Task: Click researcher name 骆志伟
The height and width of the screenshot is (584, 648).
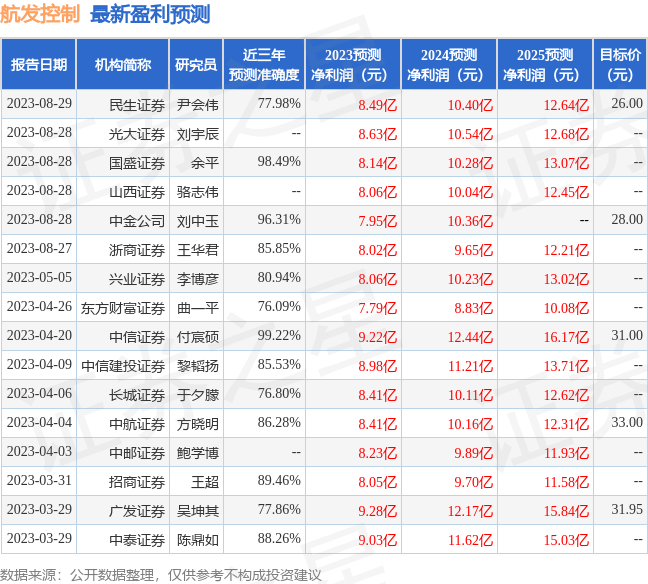Action: pyautogui.click(x=198, y=192)
